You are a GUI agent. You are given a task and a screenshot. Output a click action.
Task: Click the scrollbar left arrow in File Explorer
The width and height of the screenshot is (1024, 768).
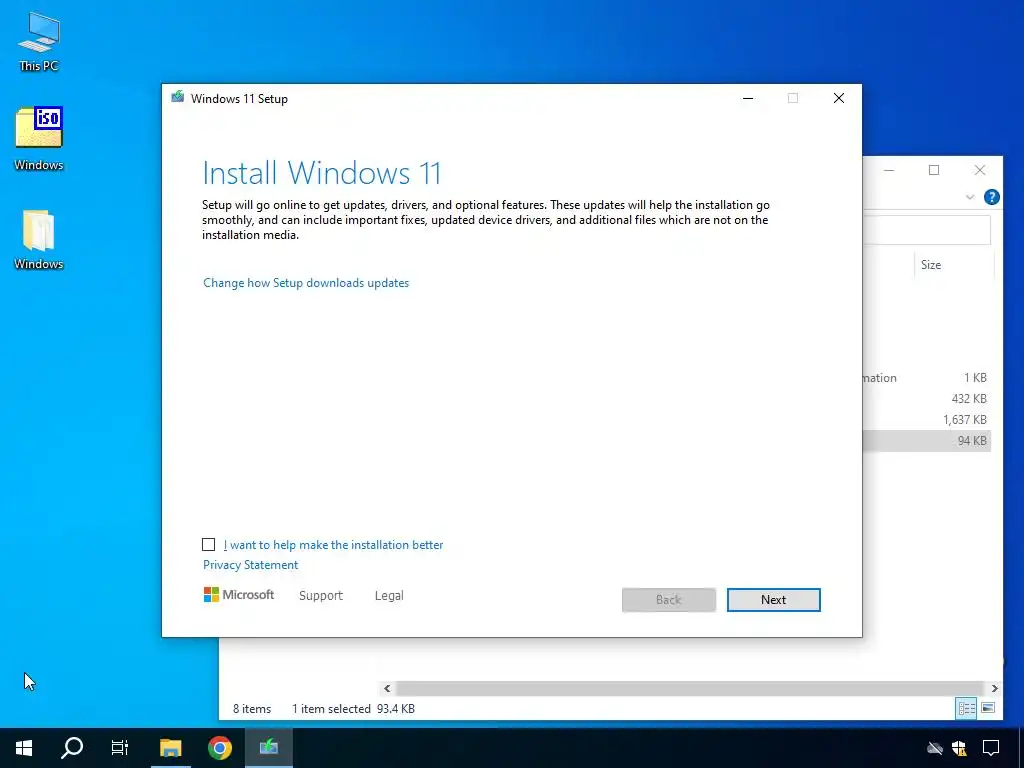387,688
